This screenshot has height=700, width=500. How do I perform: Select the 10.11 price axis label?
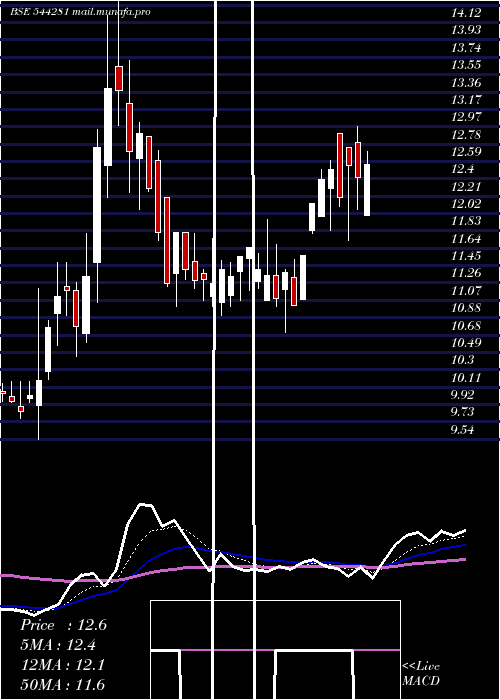[x=466, y=378]
